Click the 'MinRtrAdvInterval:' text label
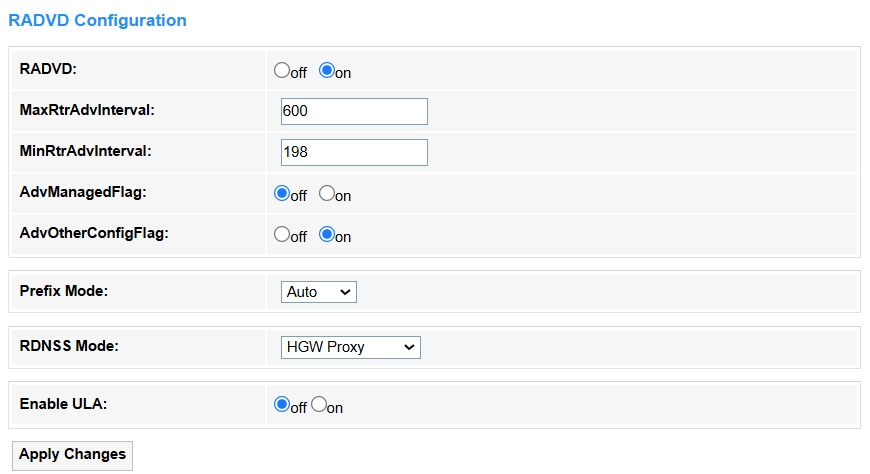870x474 pixels. [85, 151]
